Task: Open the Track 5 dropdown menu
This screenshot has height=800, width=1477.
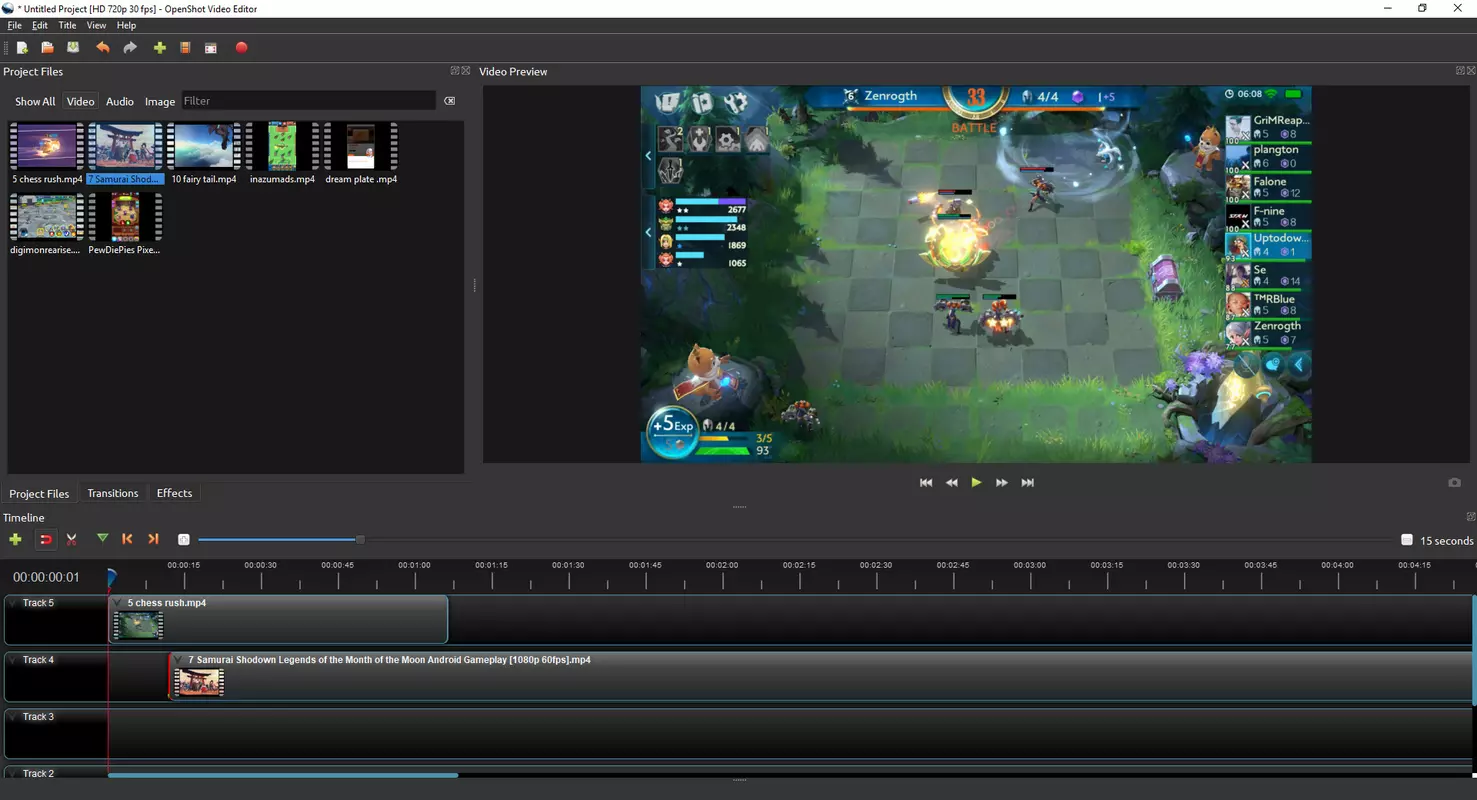Action: click(x=13, y=603)
